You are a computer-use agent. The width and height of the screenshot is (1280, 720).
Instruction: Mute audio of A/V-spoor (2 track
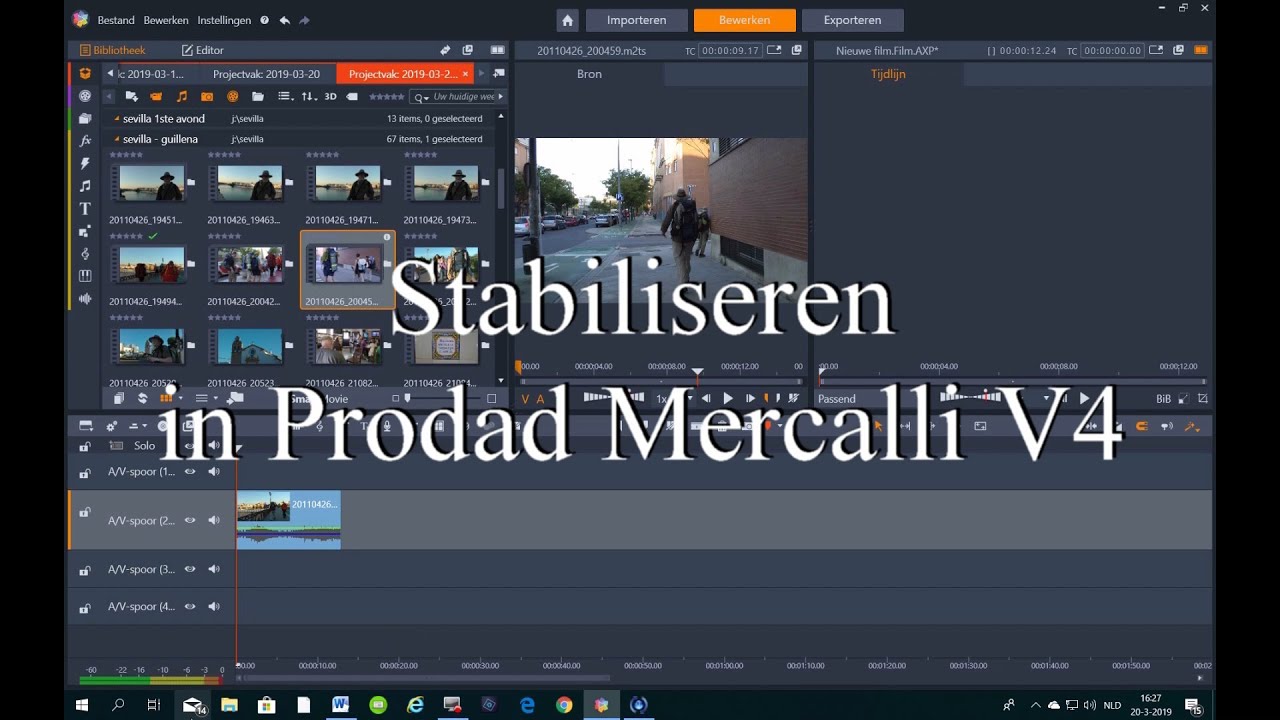[x=214, y=520]
